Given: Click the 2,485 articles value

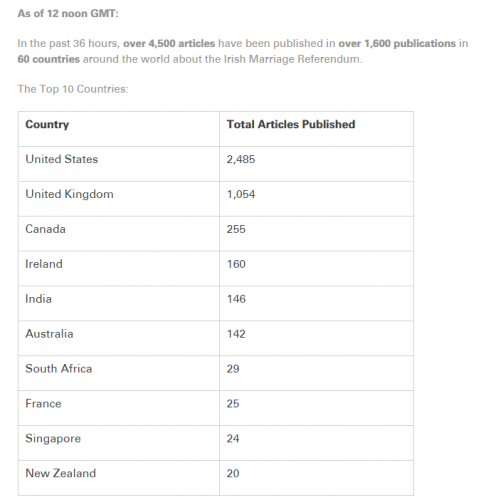Looking at the screenshot, I should [241, 159].
